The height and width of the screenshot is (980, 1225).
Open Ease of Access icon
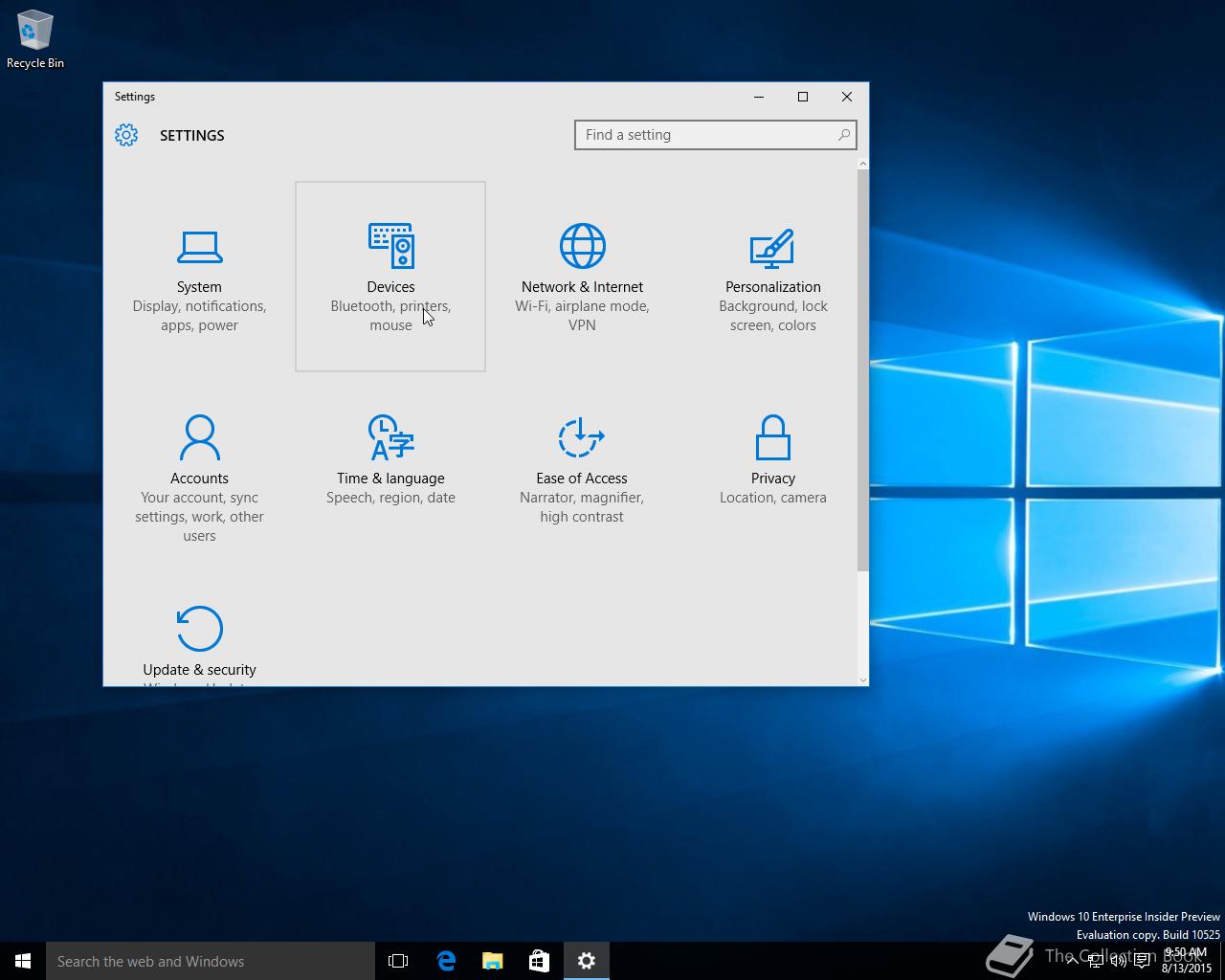pyautogui.click(x=581, y=437)
